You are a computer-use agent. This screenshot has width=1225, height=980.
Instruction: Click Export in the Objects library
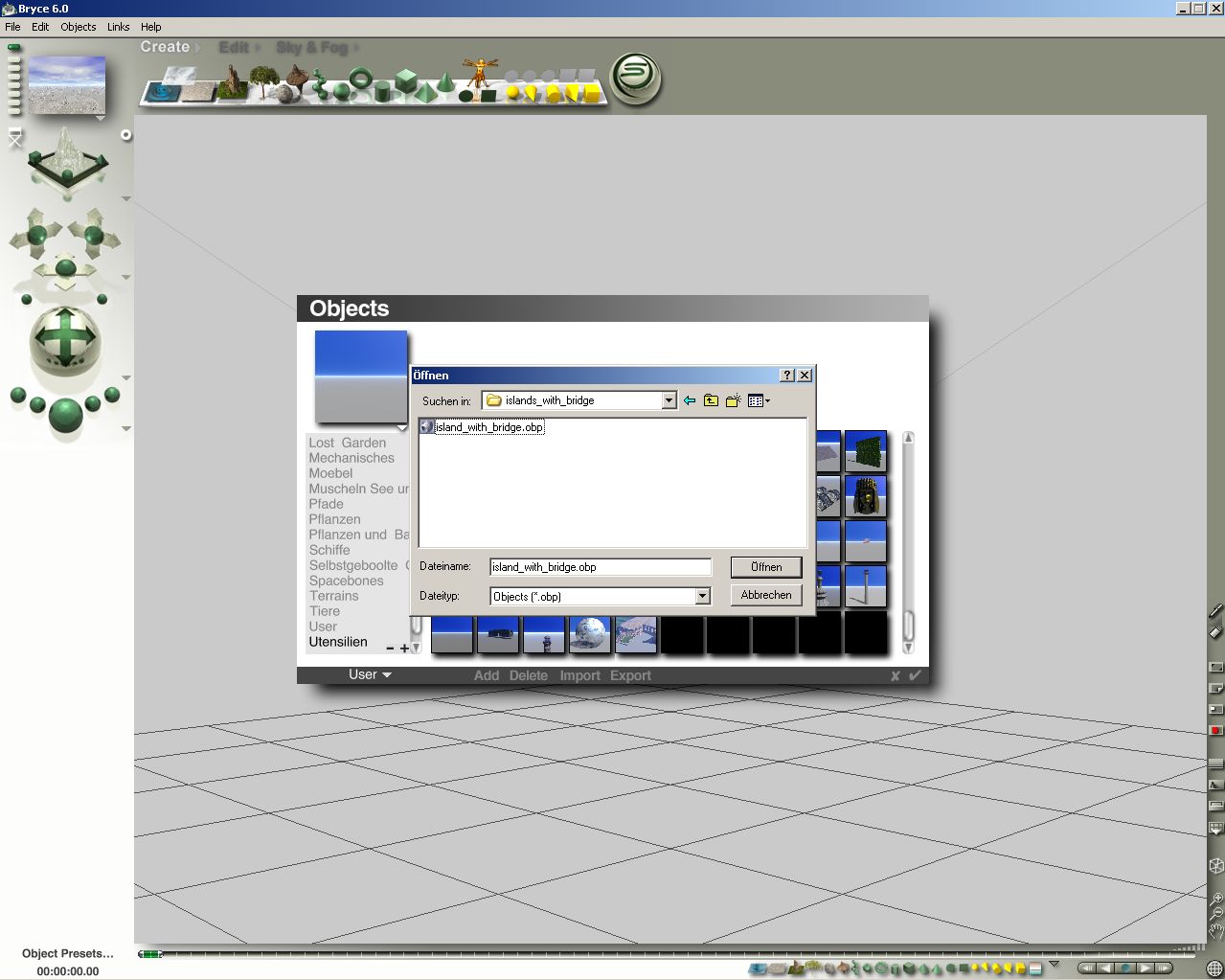click(630, 675)
